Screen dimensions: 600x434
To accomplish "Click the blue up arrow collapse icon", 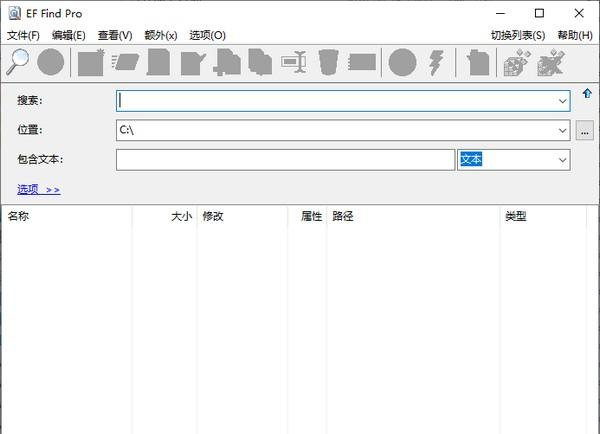I will coord(587,93).
